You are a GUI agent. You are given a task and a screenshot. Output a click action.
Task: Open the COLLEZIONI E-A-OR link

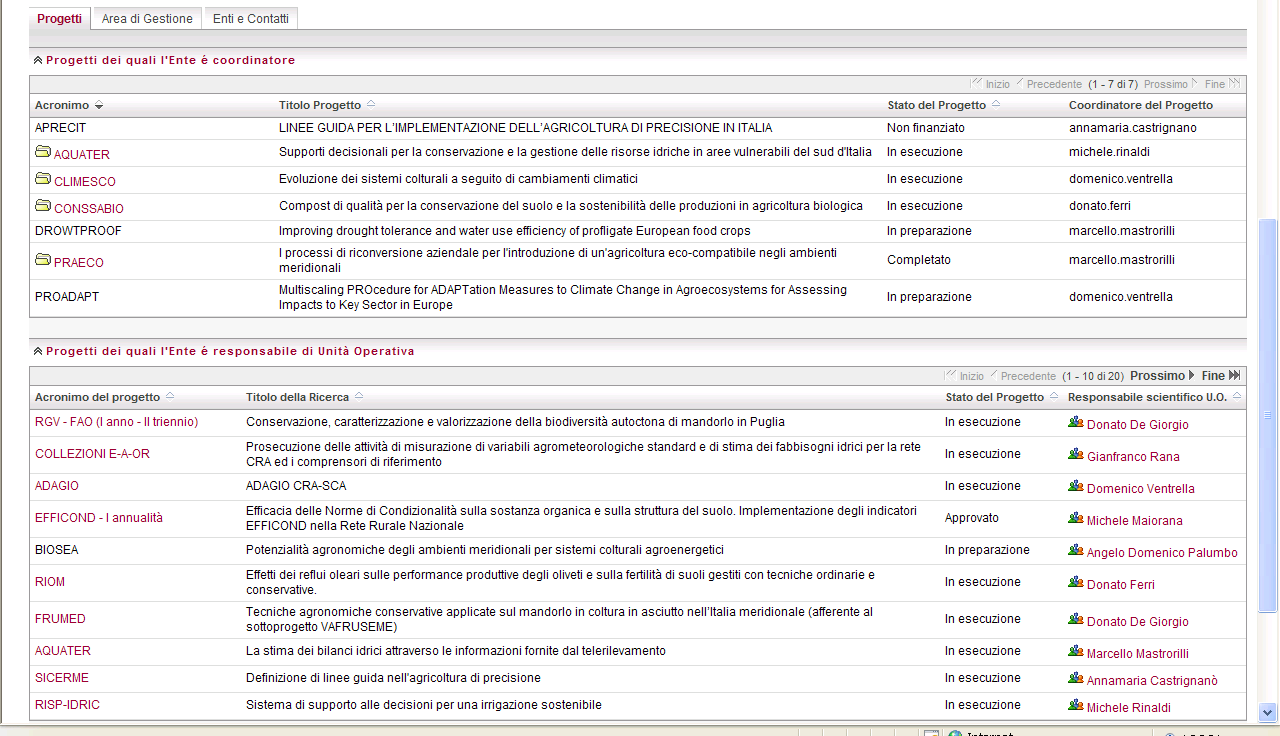92,454
